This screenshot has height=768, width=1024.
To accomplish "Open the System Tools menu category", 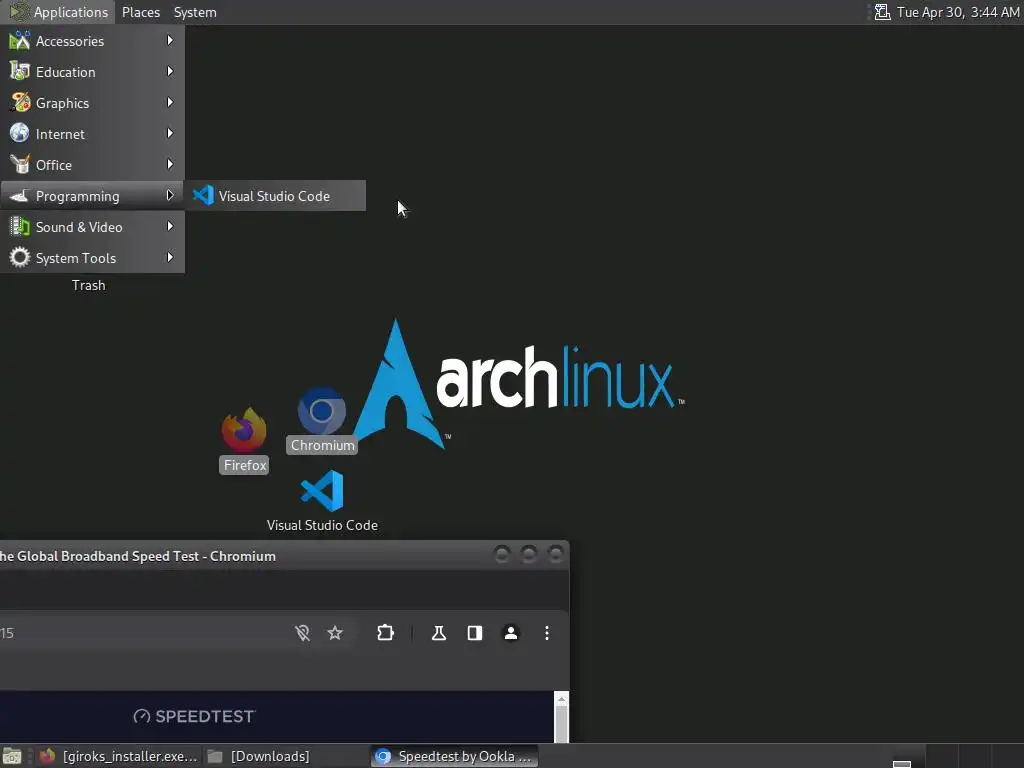I will 92,258.
